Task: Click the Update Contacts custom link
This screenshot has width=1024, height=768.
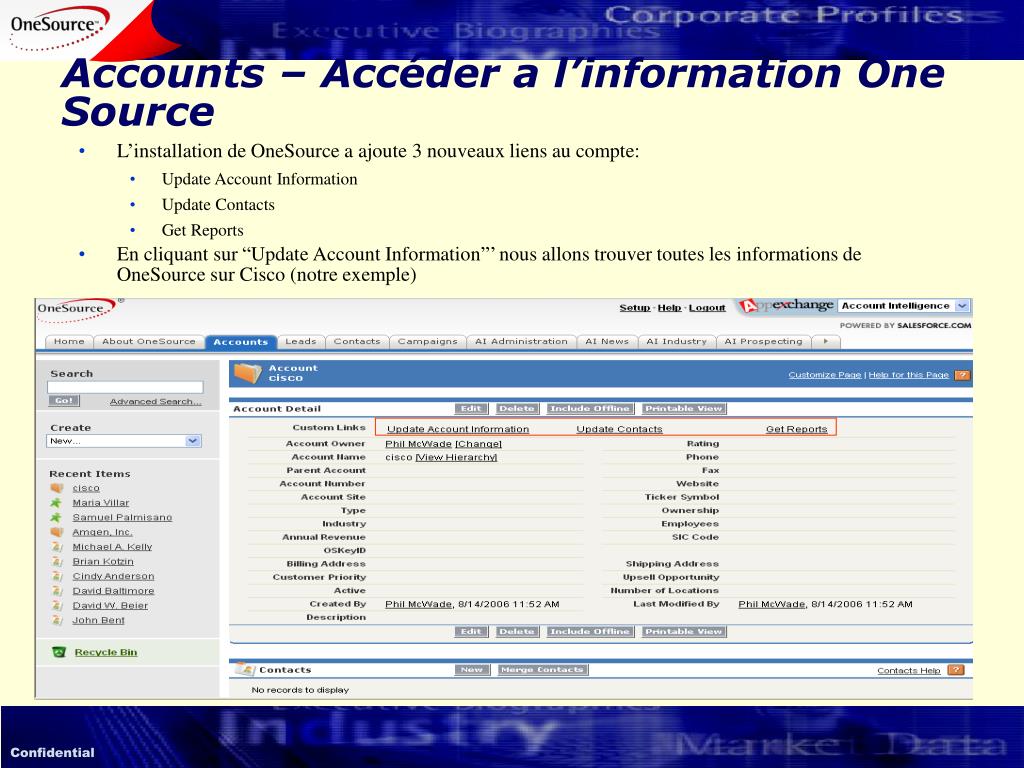Action: tap(619, 429)
